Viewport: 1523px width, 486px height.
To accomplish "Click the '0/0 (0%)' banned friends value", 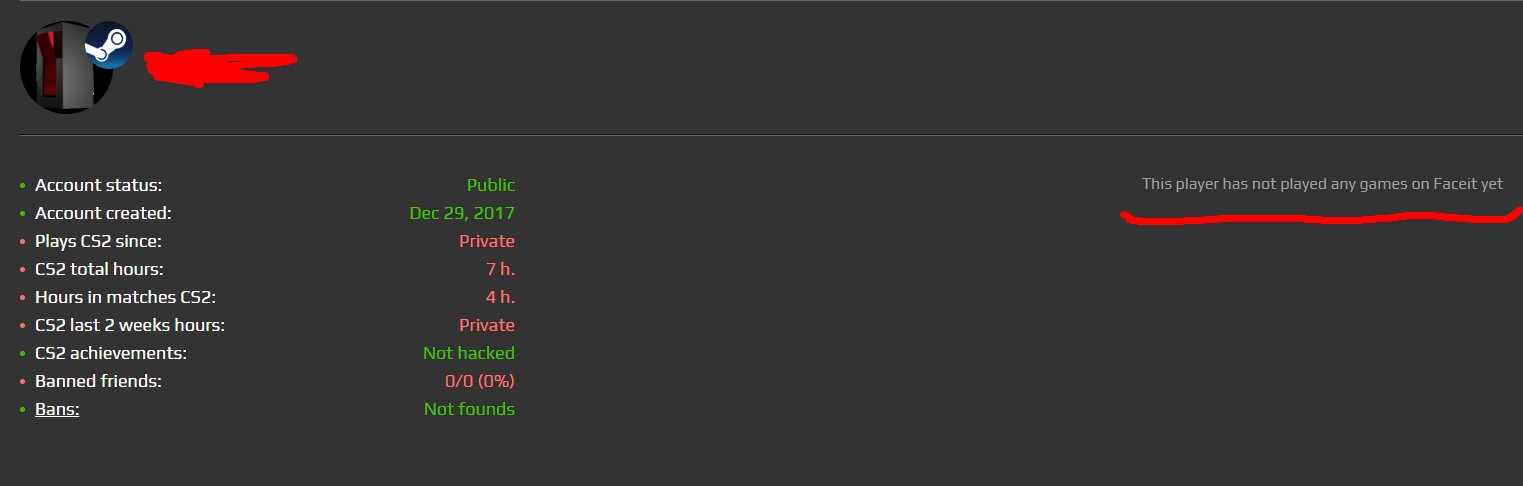I will (480, 381).
